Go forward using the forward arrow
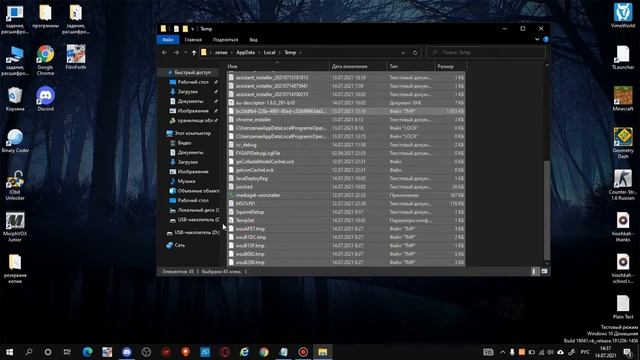 (176, 52)
